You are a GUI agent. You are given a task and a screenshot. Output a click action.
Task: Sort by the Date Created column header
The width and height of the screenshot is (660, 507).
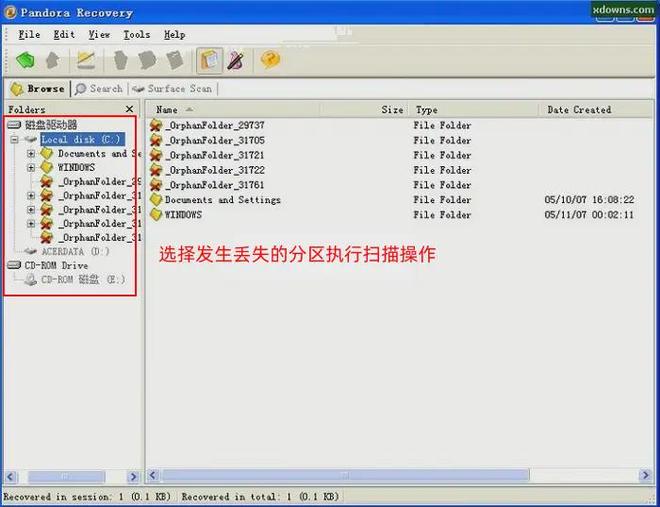[579, 110]
